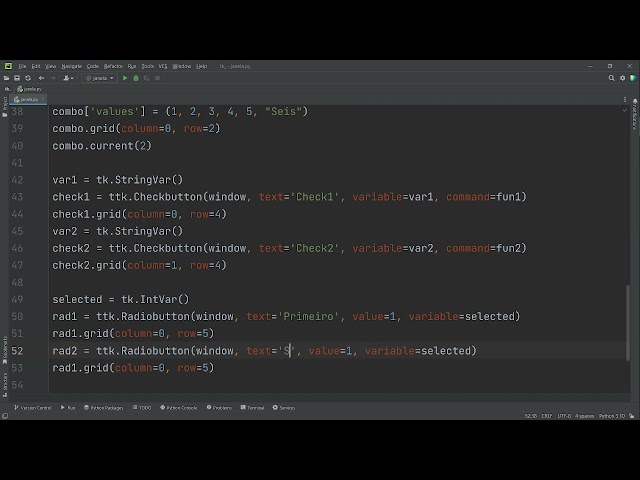640x480 pixels.
Task: Open the Run menu in the menu bar
Action: click(x=132, y=66)
